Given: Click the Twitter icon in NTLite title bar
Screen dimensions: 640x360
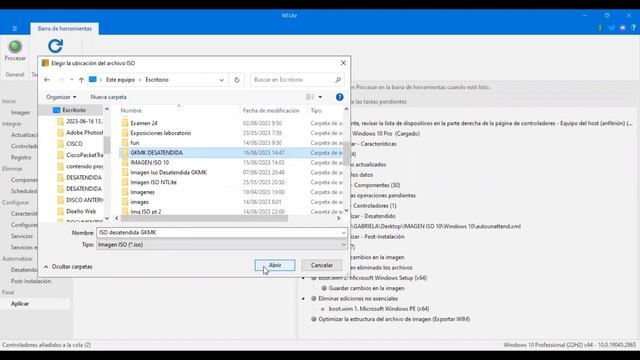Looking at the screenshot, I should pyautogui.click(x=611, y=28).
